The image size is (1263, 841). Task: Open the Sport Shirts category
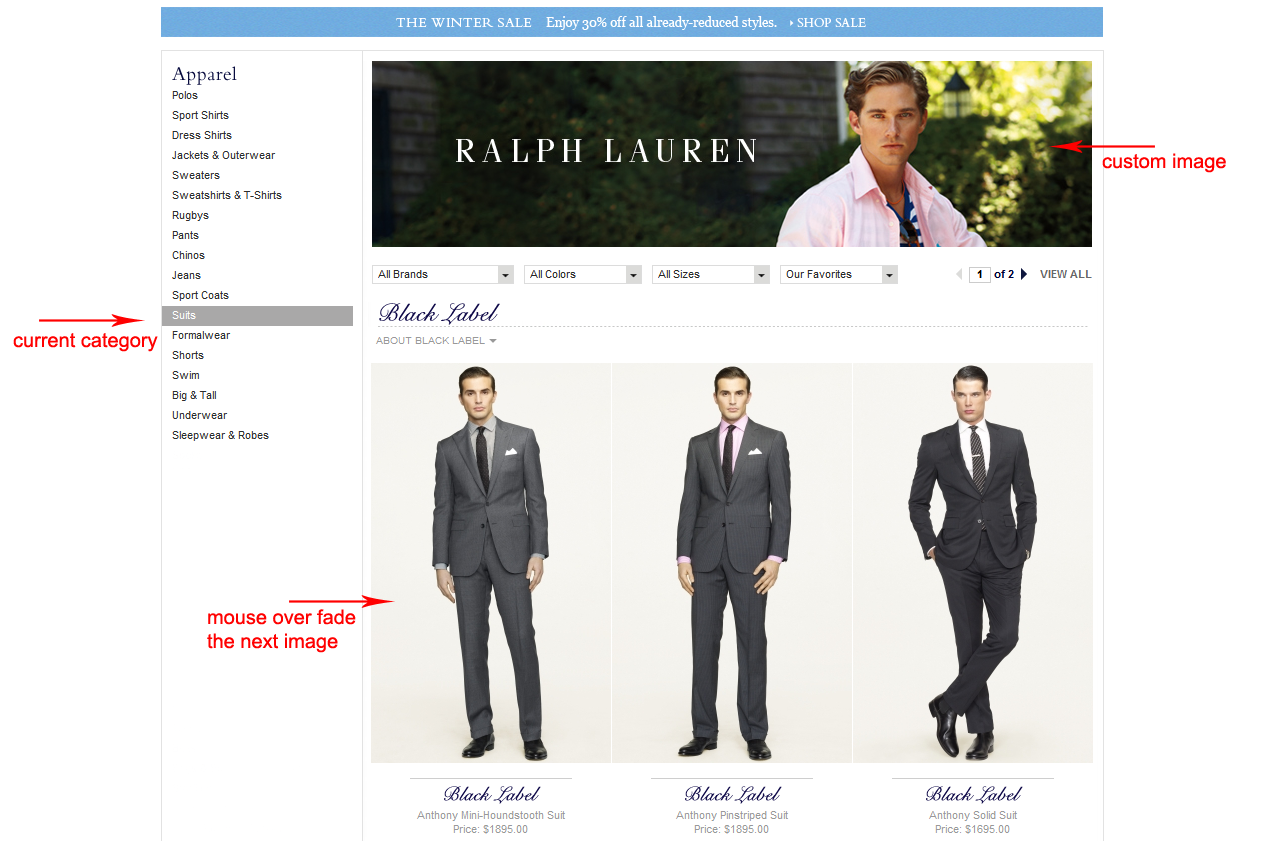[200, 115]
